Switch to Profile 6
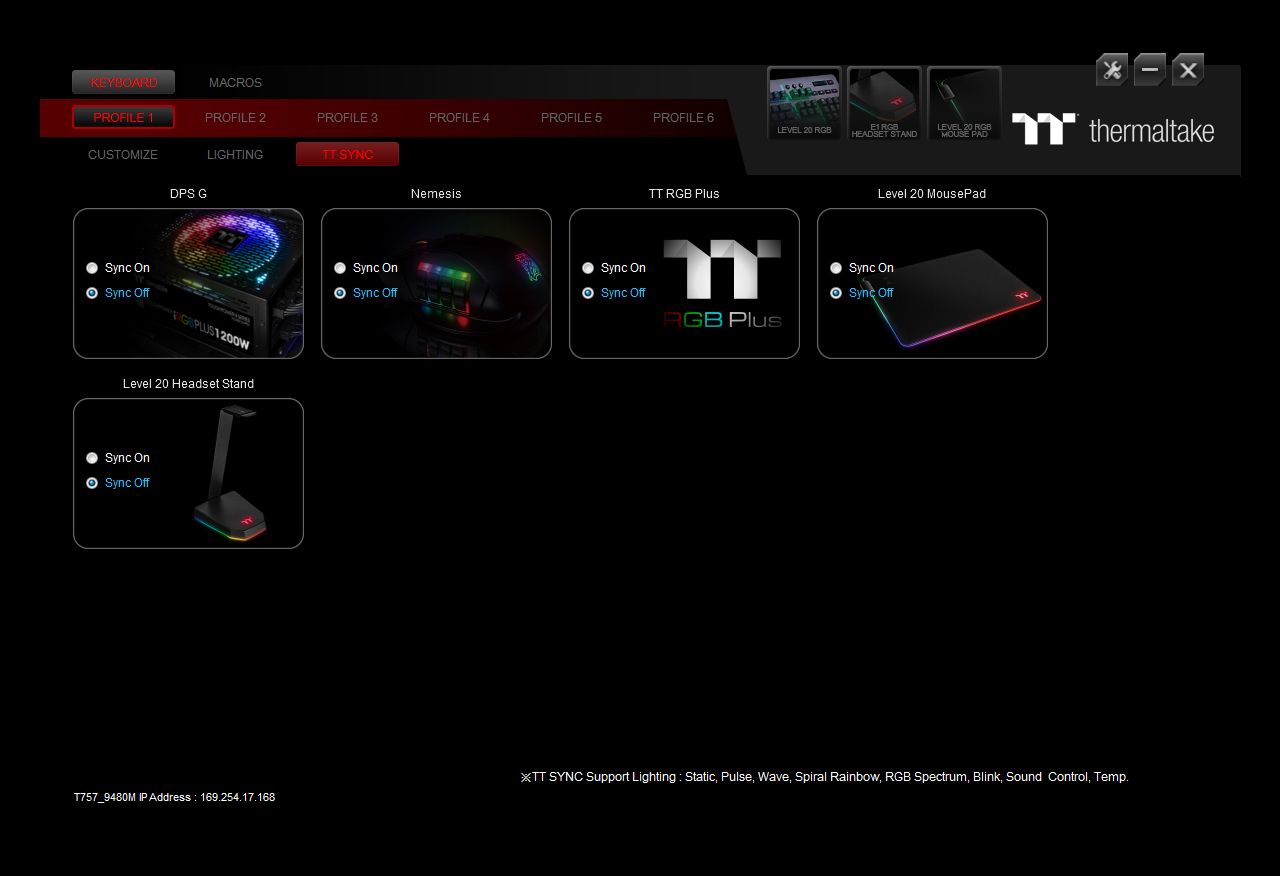The width and height of the screenshot is (1280, 876). pos(683,117)
